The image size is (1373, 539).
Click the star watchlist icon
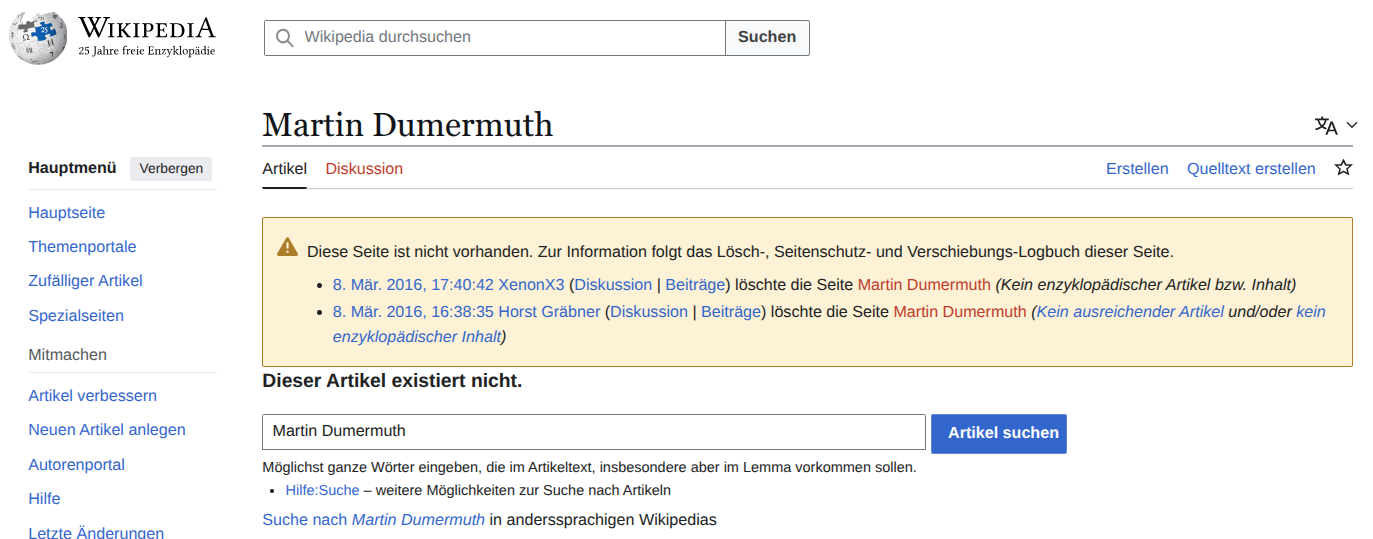pos(1343,168)
